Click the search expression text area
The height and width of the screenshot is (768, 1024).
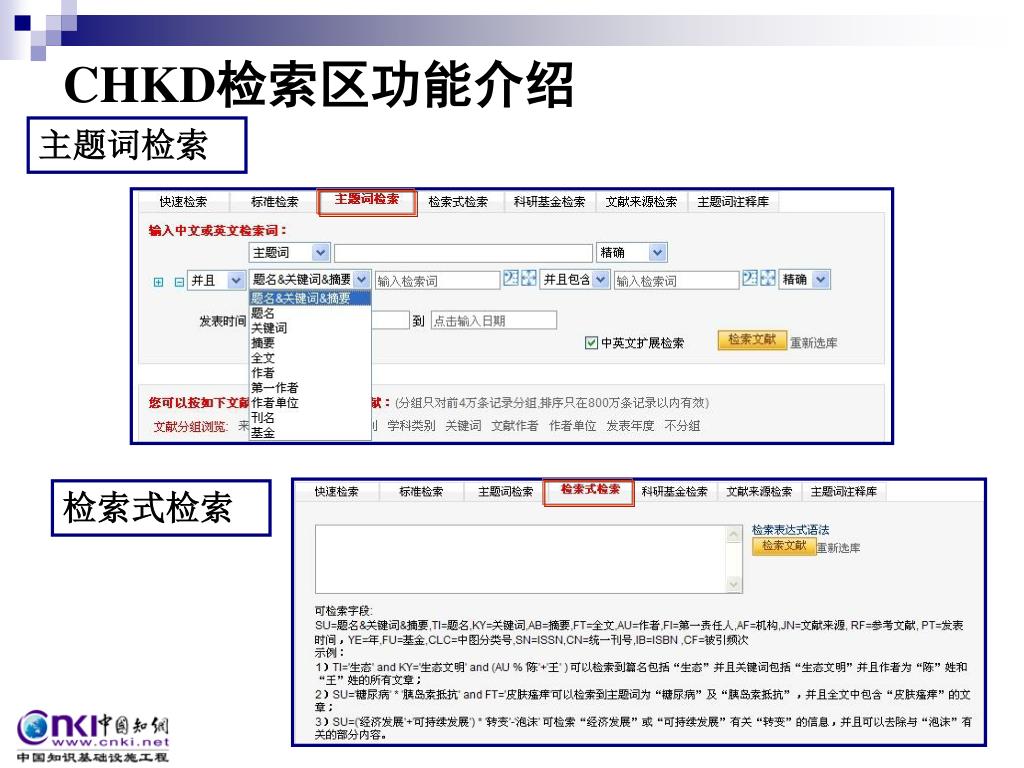[x=521, y=559]
